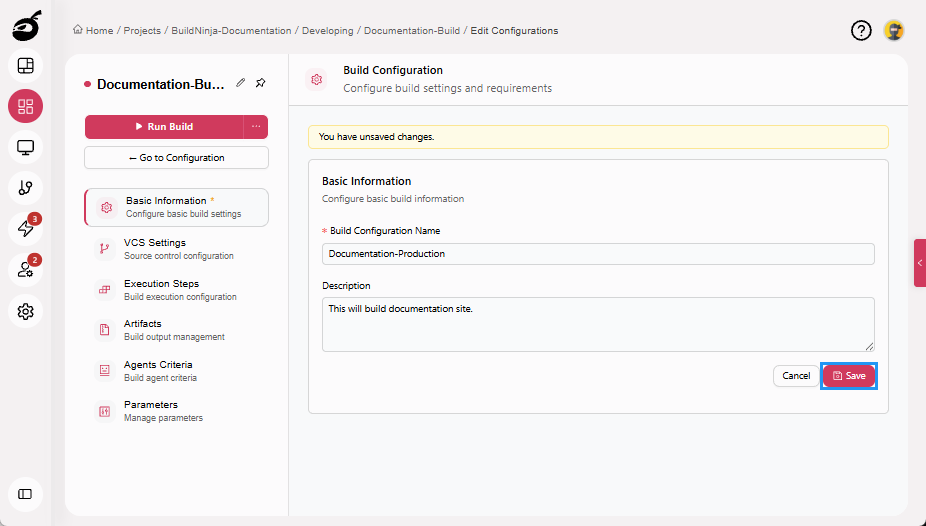The width and height of the screenshot is (926, 526).
Task: Open Documentation-Build breadcrumb link
Action: (x=412, y=30)
